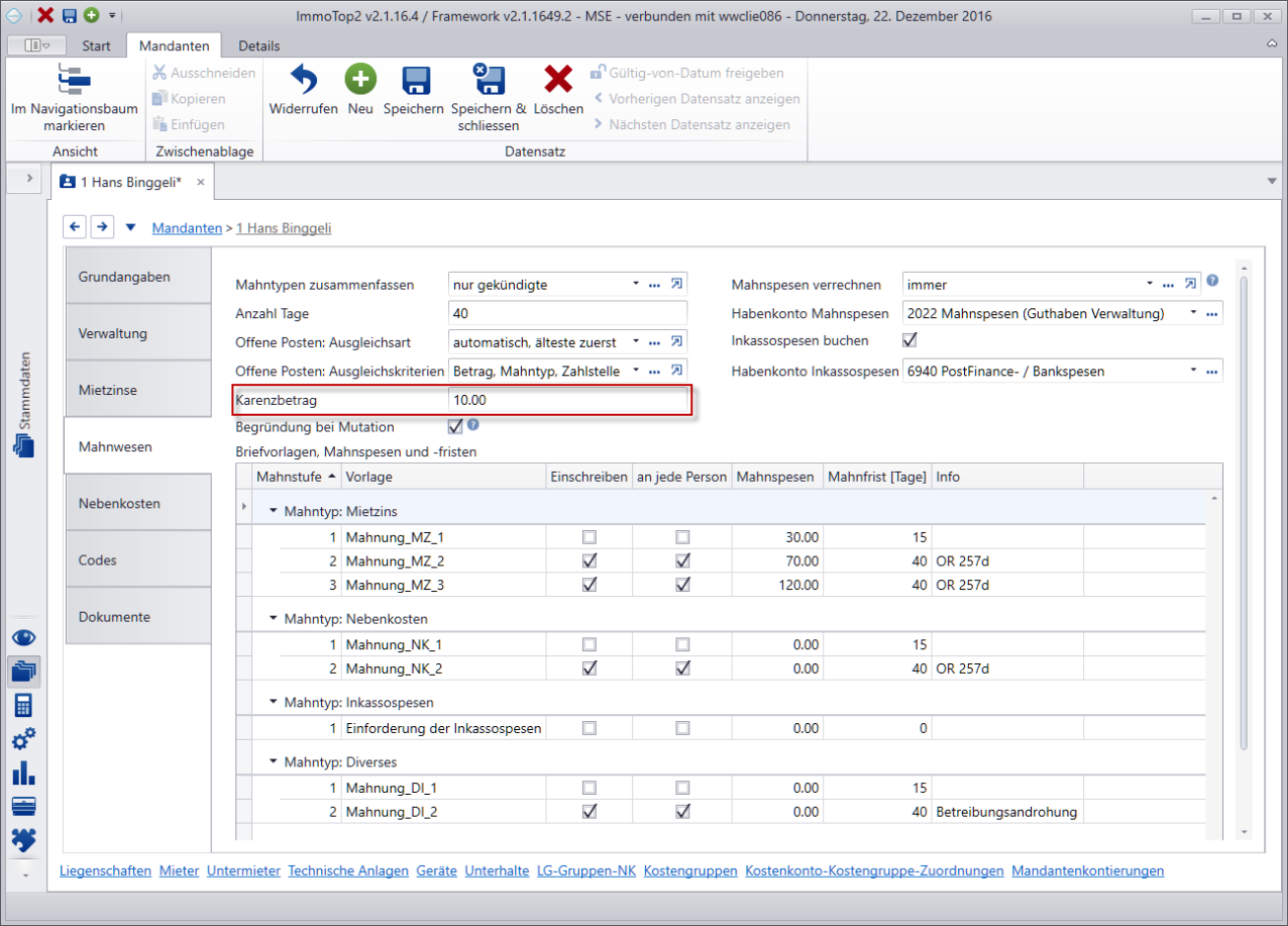Open the Grundangaben side tab
This screenshot has height=926, width=1288.
point(138,277)
